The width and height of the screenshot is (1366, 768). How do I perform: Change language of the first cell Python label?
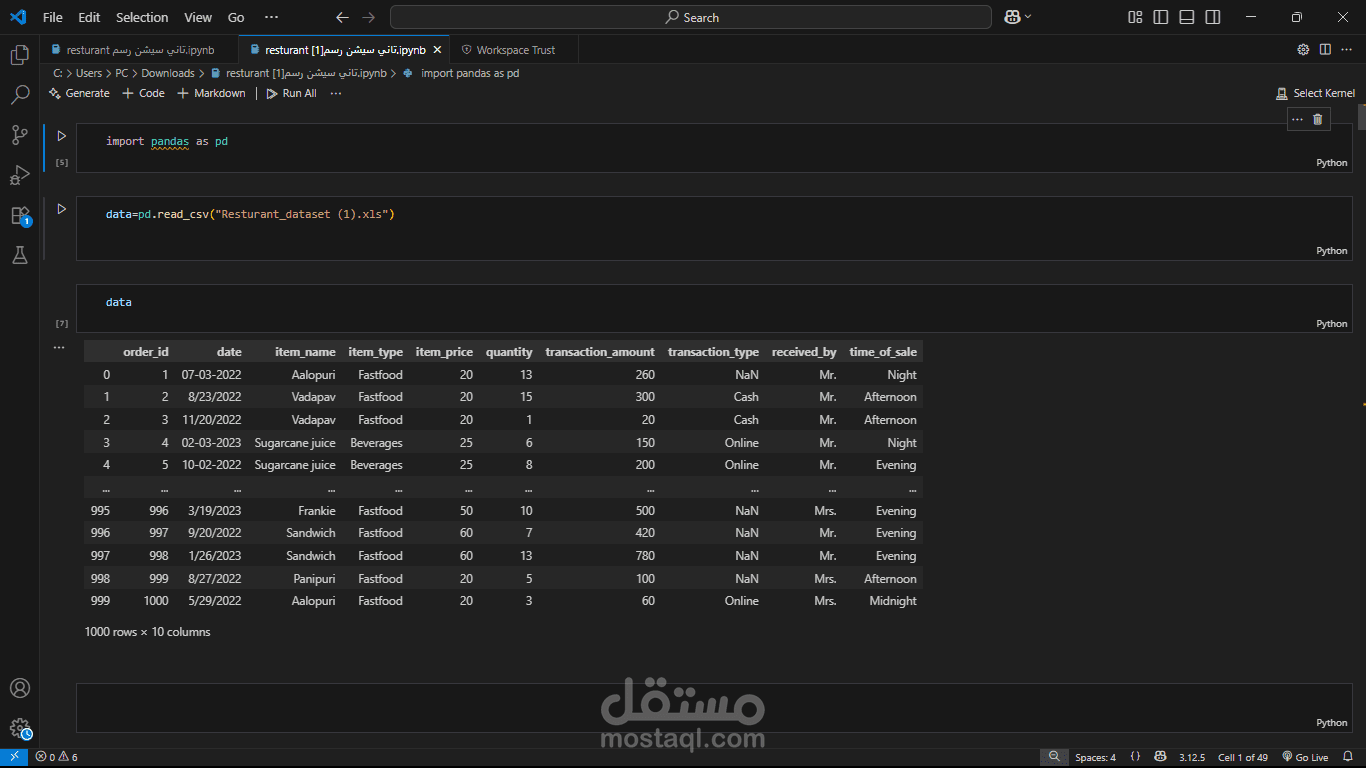tap(1331, 163)
